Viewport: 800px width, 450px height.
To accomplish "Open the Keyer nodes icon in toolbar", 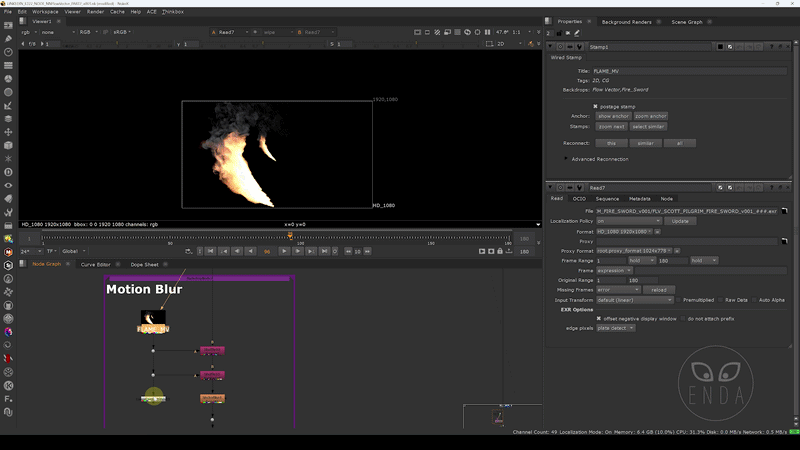I will [x=8, y=106].
